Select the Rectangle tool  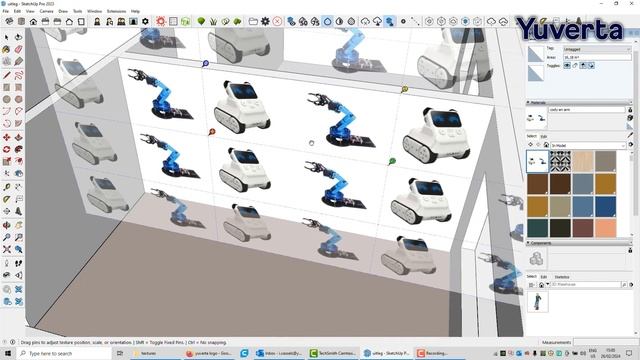(x=7, y=87)
